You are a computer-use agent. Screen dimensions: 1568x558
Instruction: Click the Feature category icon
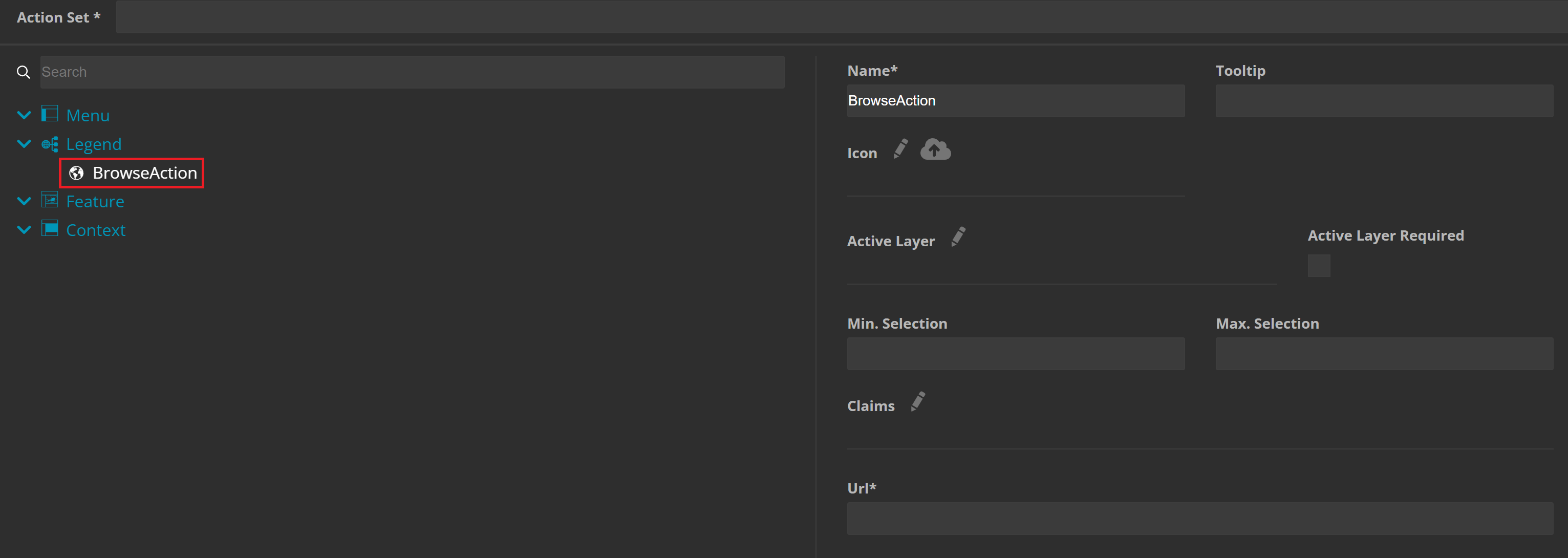point(49,200)
